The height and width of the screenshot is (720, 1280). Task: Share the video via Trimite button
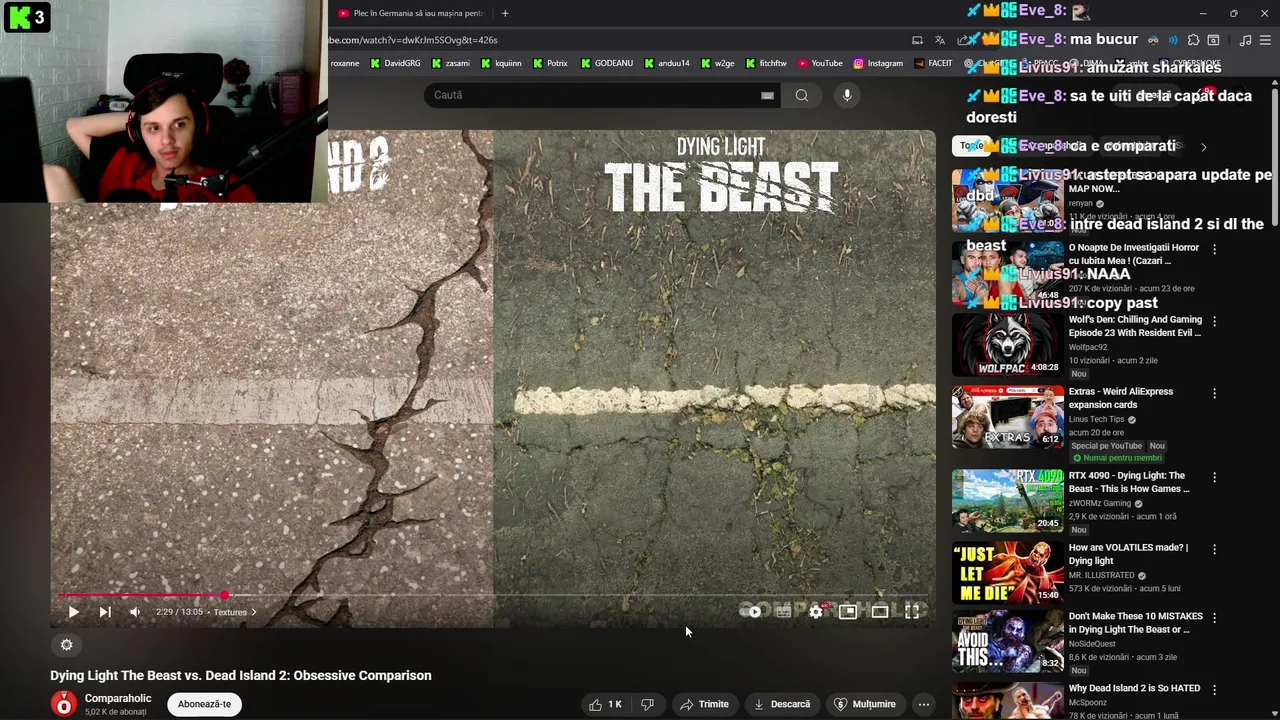pos(704,704)
